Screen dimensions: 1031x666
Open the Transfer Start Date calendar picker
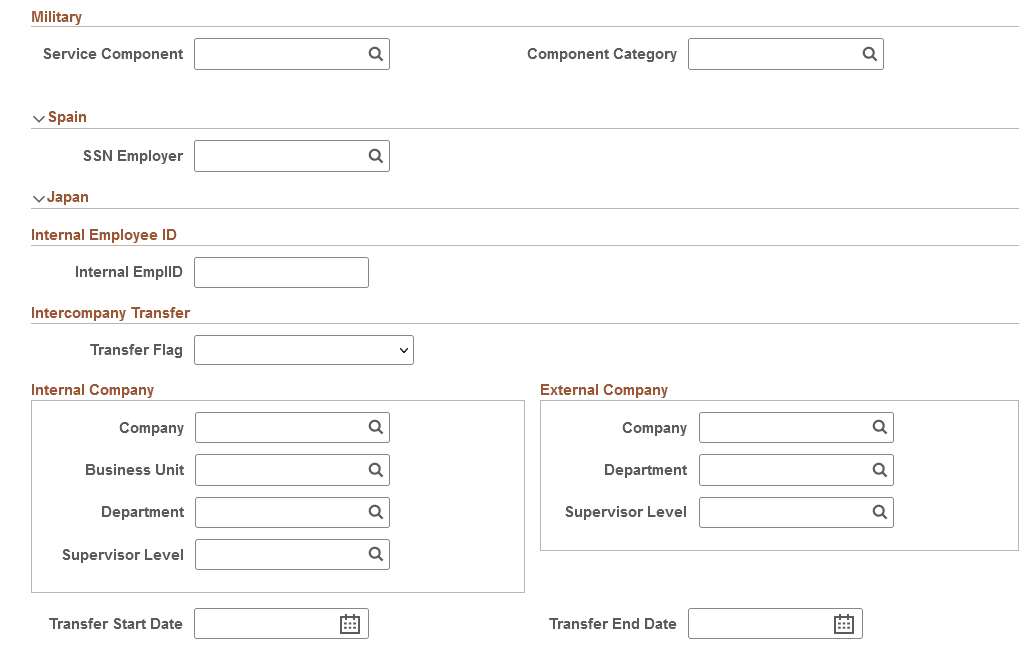[349, 623]
